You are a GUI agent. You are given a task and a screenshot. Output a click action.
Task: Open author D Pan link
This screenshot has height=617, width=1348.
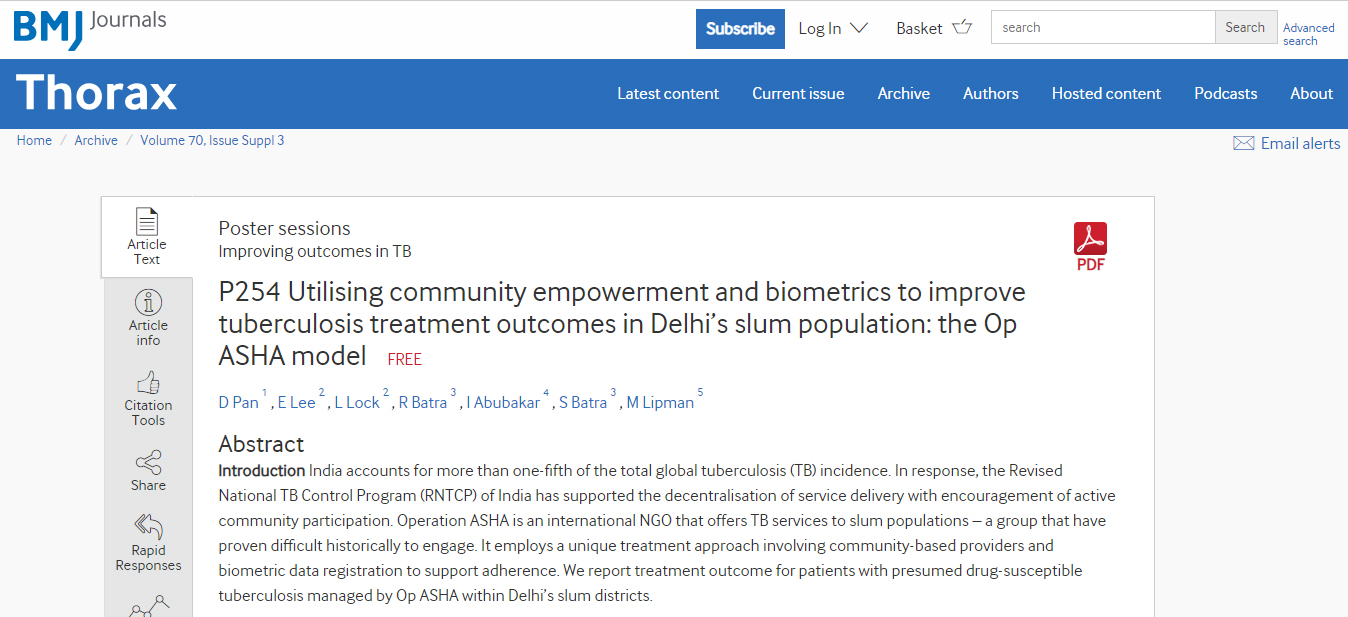point(238,402)
